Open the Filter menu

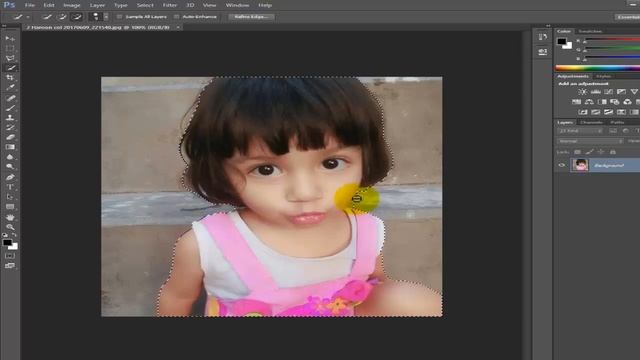170,5
